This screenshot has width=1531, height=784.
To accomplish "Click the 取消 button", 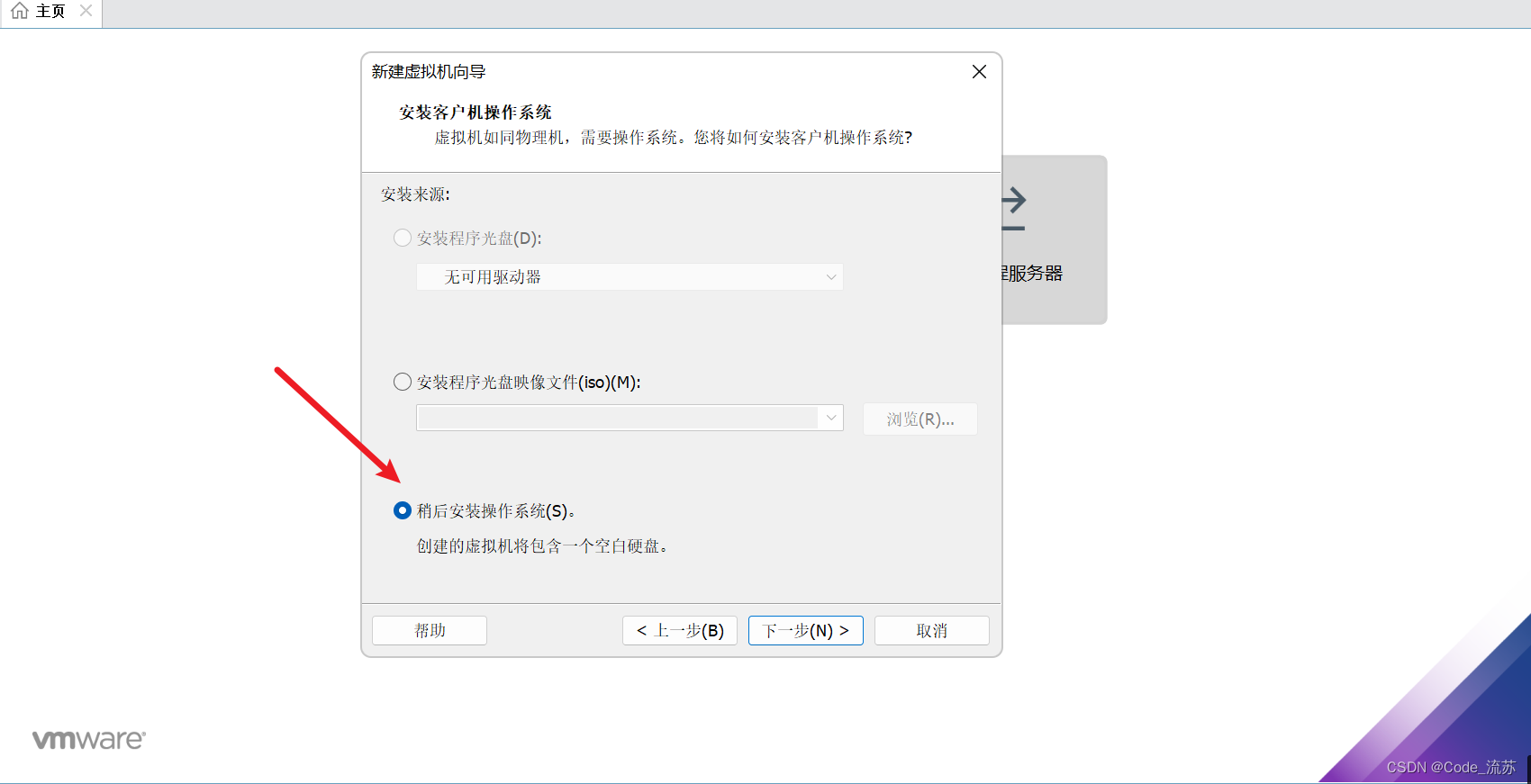I will 932,630.
